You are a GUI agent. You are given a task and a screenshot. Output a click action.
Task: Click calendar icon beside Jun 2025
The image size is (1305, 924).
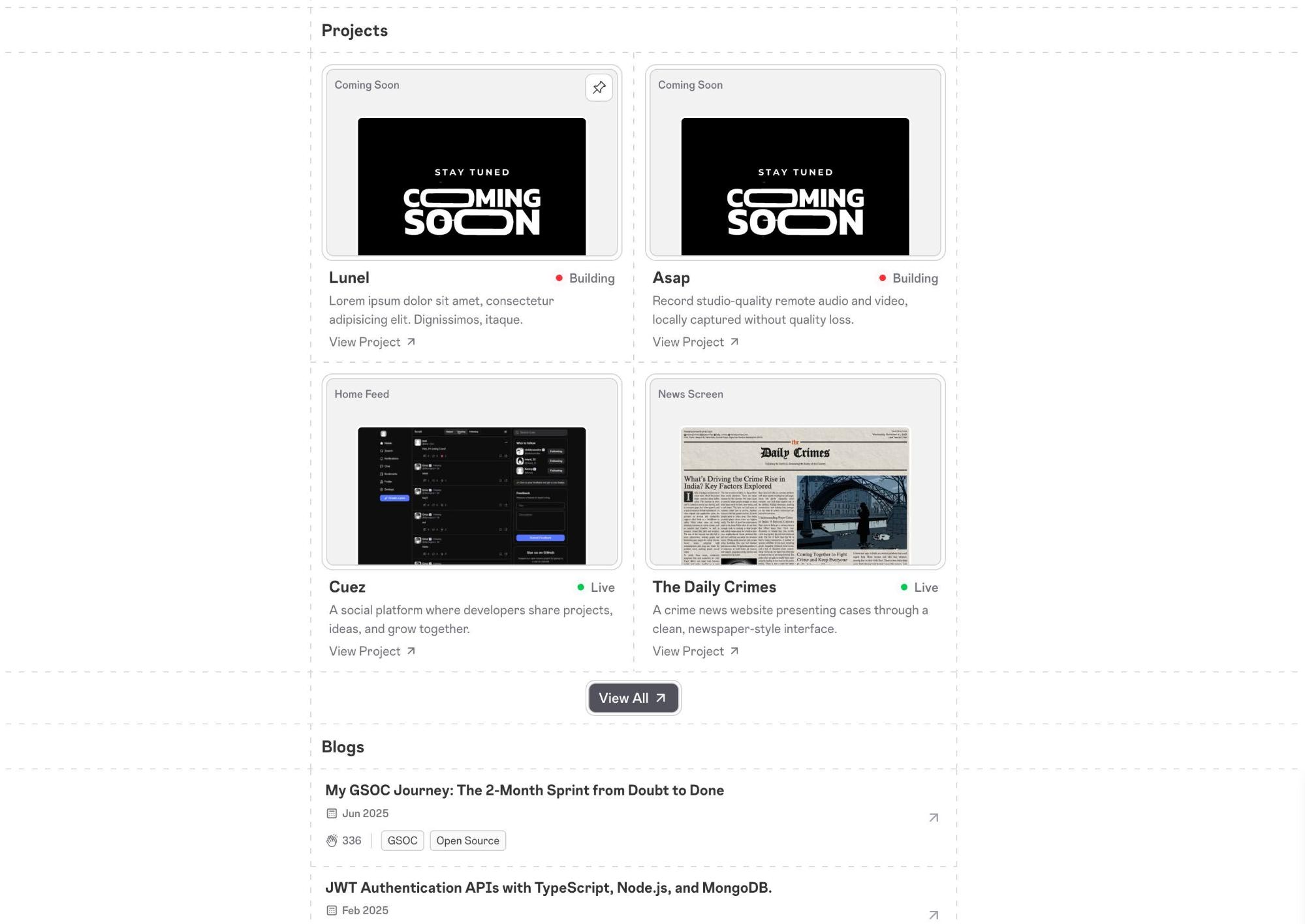click(x=332, y=814)
